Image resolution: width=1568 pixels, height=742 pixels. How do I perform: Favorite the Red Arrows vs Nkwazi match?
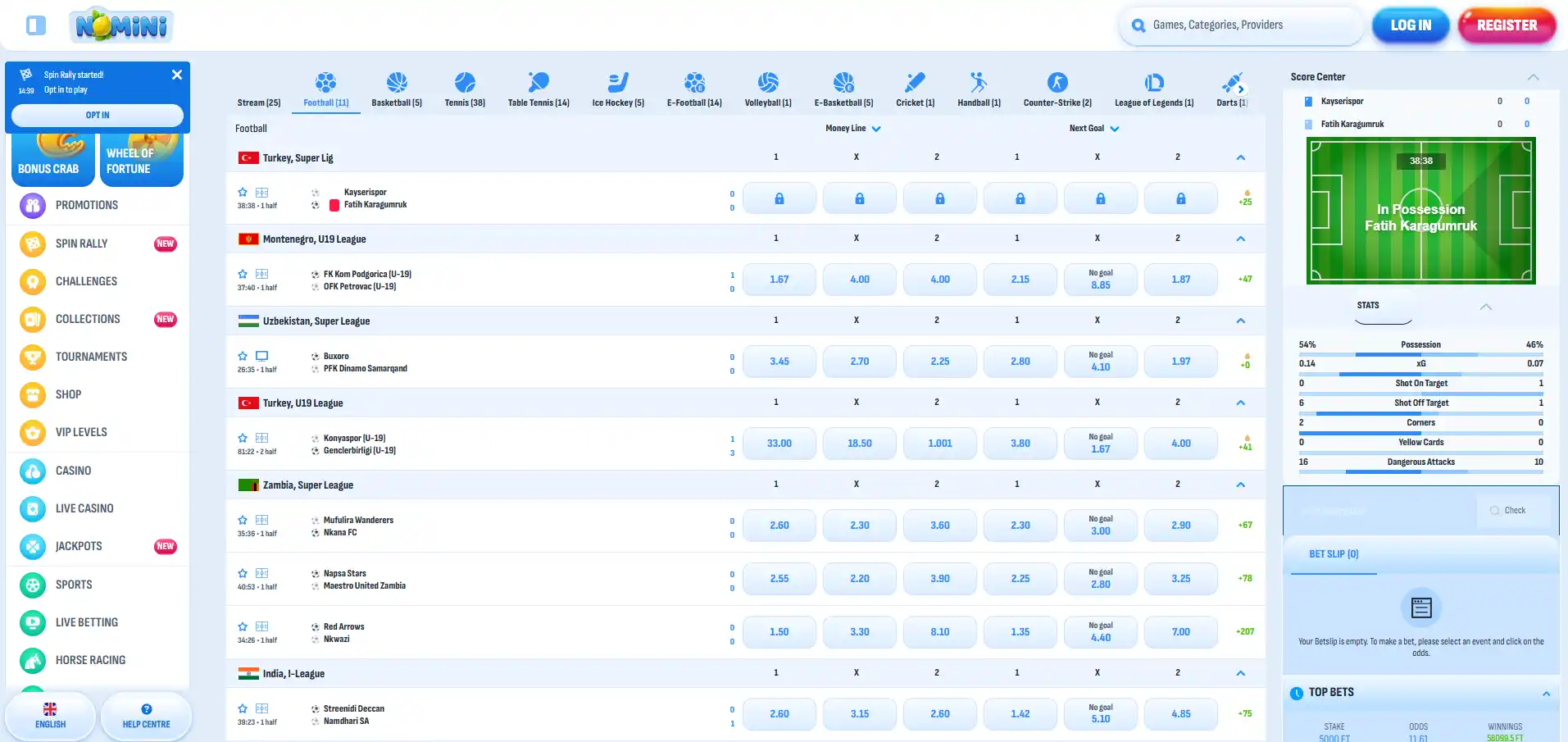[243, 626]
